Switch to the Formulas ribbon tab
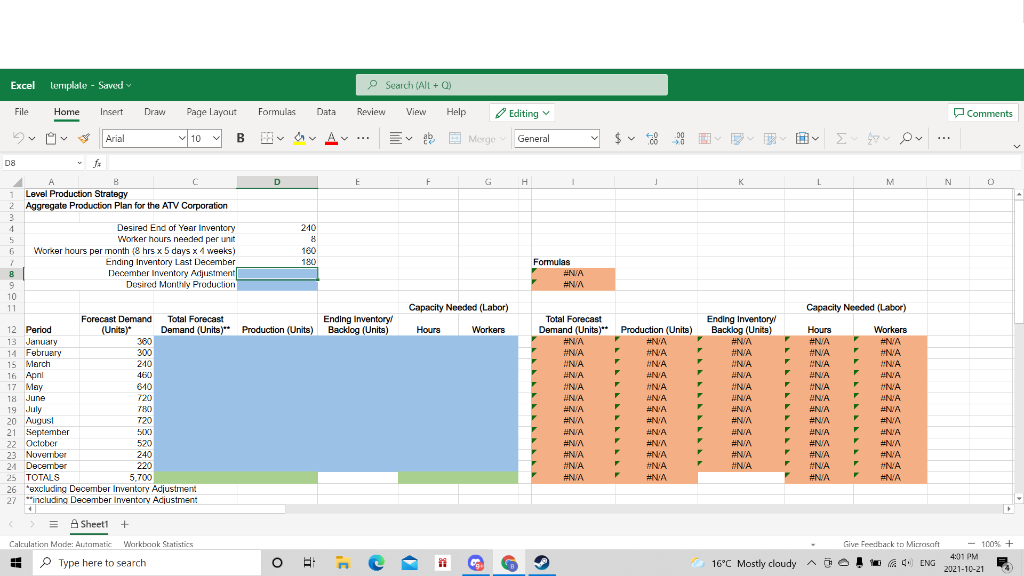 [277, 112]
